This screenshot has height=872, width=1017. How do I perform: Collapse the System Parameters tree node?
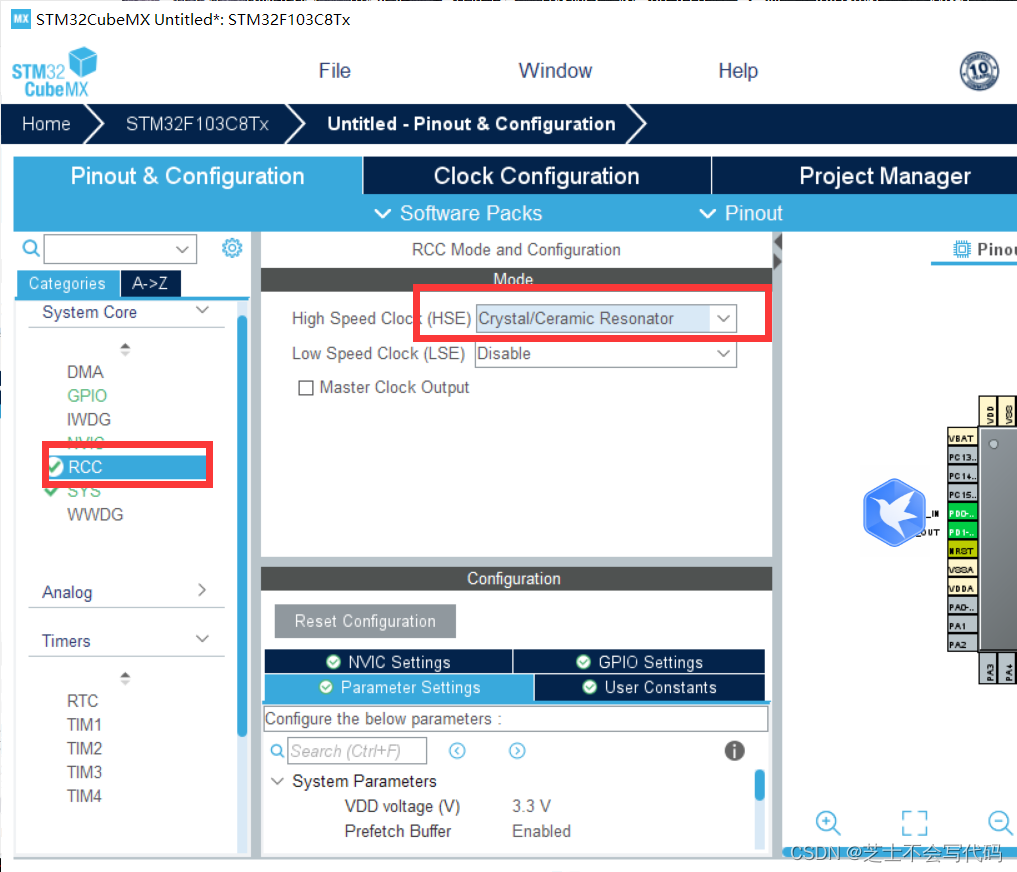point(277,781)
